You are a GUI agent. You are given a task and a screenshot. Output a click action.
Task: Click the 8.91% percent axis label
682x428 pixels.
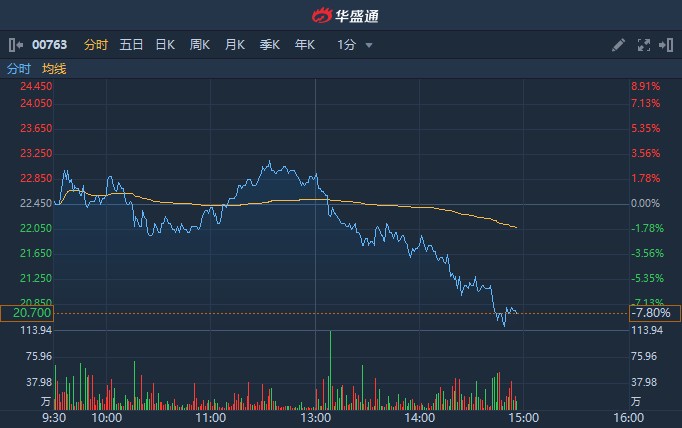(645, 86)
